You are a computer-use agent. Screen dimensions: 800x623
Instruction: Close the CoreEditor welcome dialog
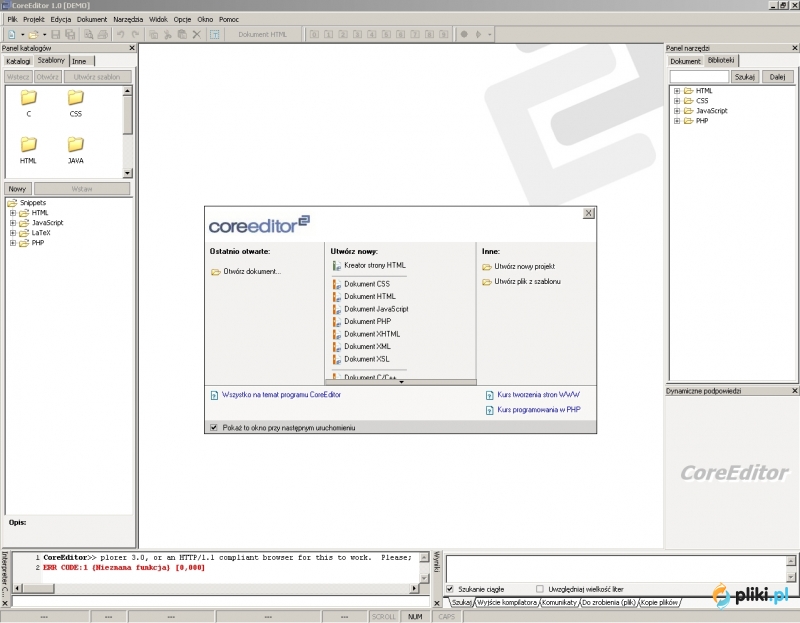[x=588, y=213]
